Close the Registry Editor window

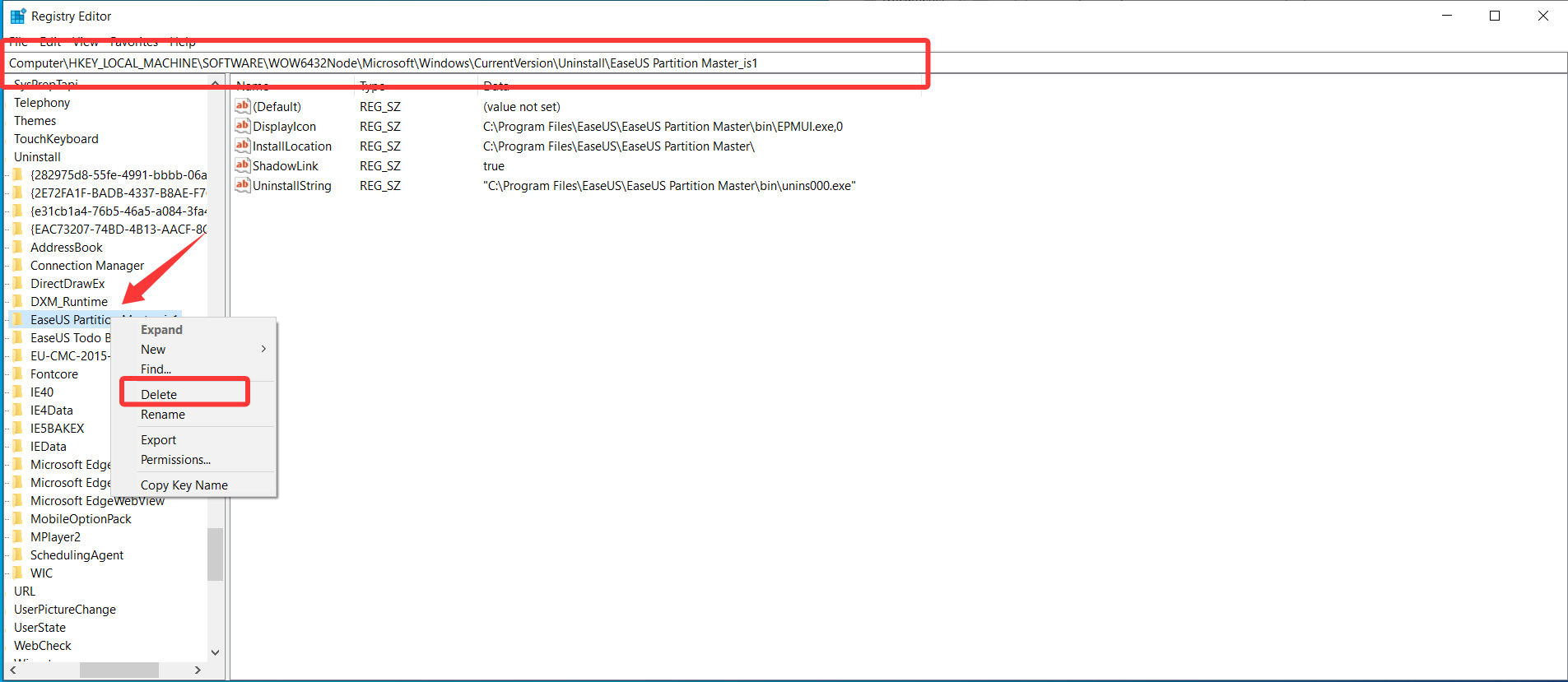[x=1543, y=16]
